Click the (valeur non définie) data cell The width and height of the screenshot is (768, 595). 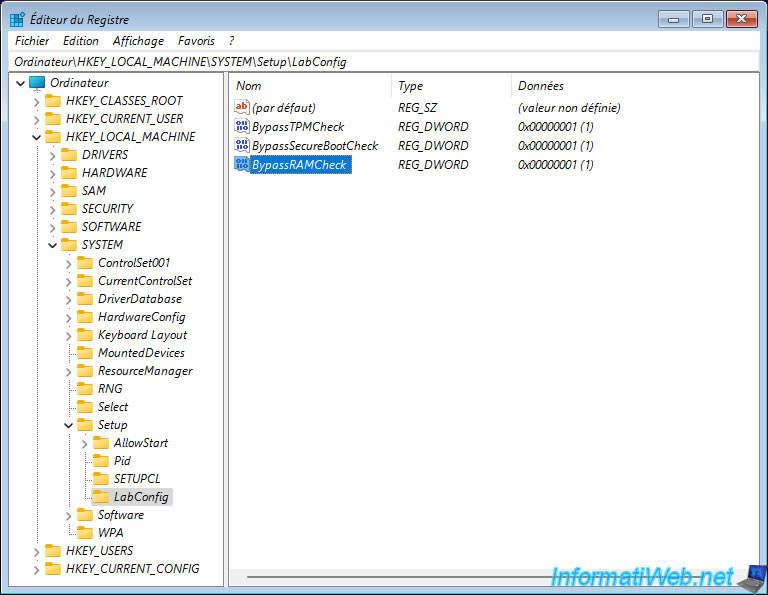(569, 108)
